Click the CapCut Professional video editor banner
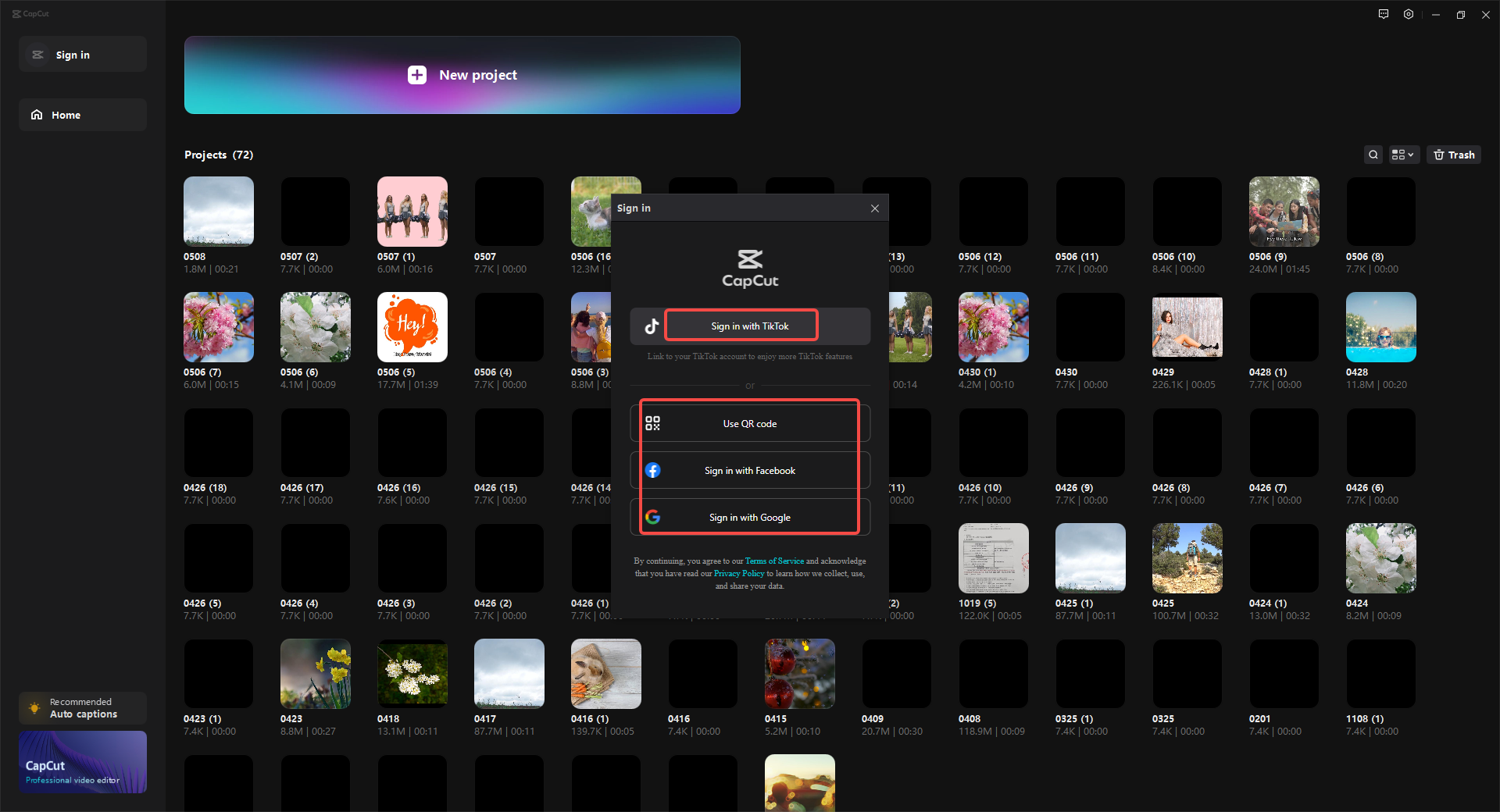Image resolution: width=1500 pixels, height=812 pixels. point(83,762)
